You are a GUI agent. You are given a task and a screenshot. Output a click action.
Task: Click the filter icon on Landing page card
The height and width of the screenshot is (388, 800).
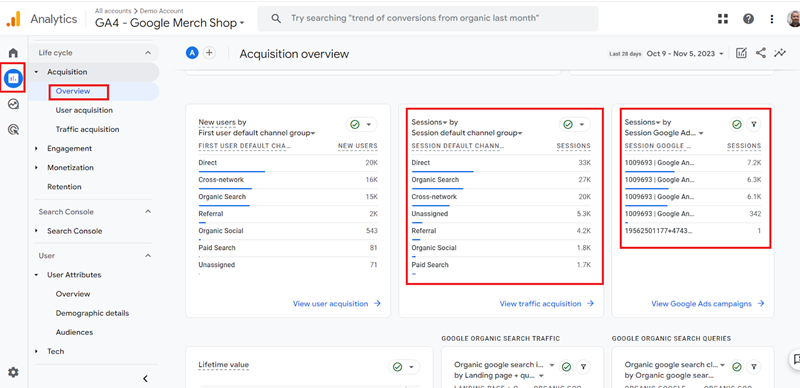click(583, 367)
